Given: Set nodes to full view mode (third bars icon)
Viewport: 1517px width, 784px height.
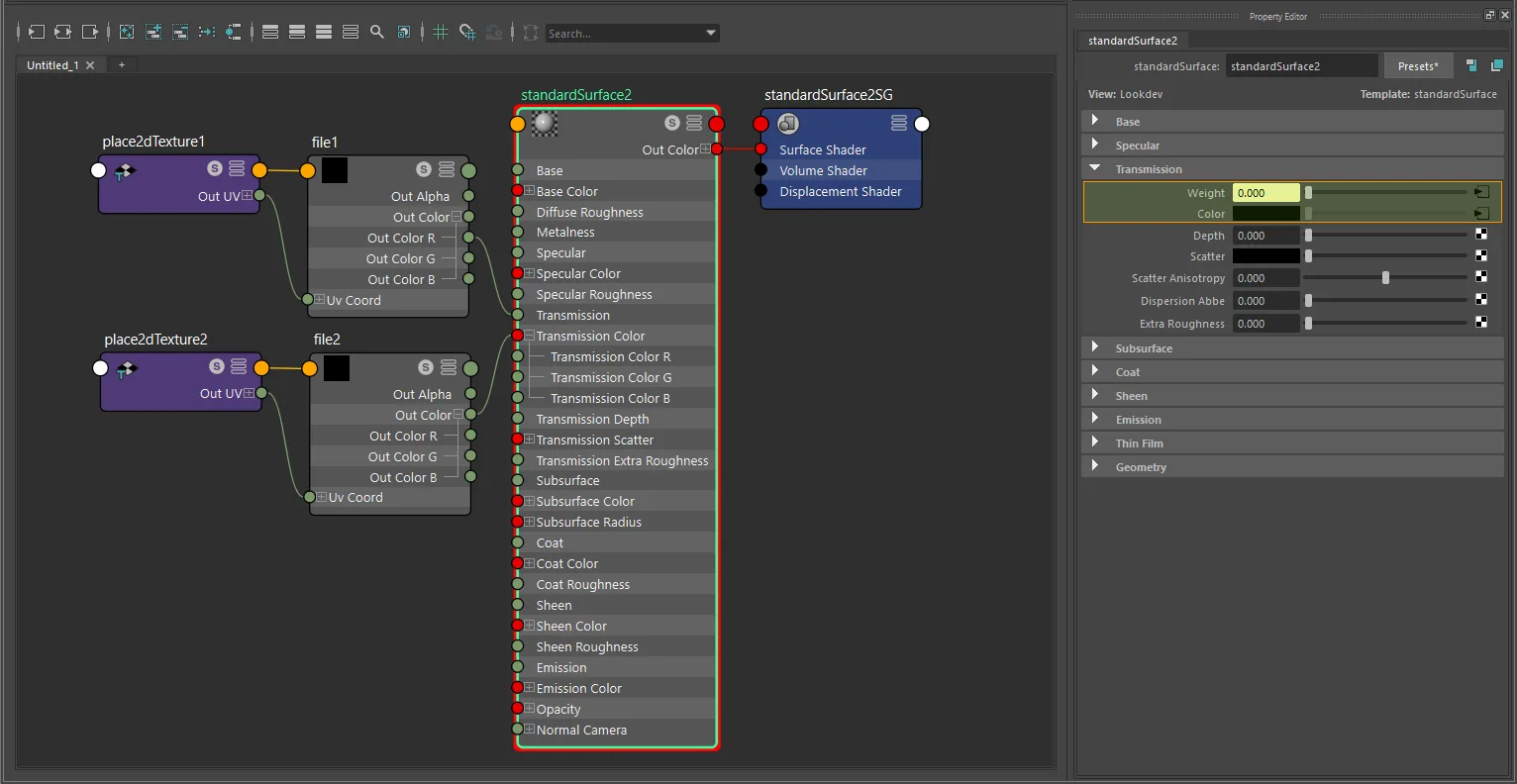Looking at the screenshot, I should point(324,33).
